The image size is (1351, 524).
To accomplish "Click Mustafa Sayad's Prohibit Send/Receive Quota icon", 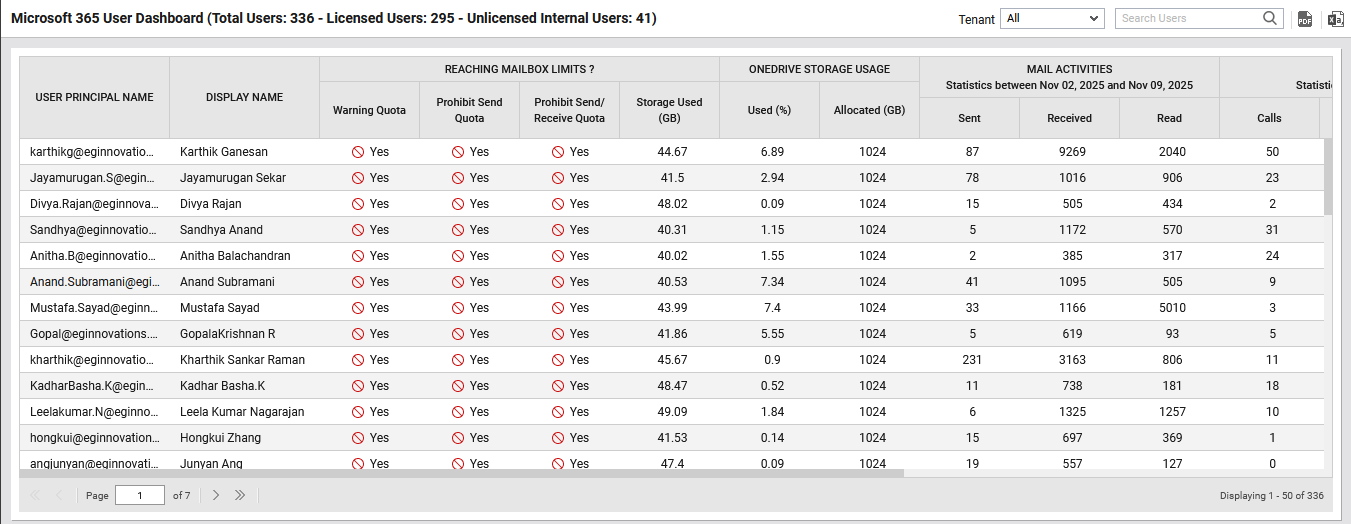I will click(558, 308).
